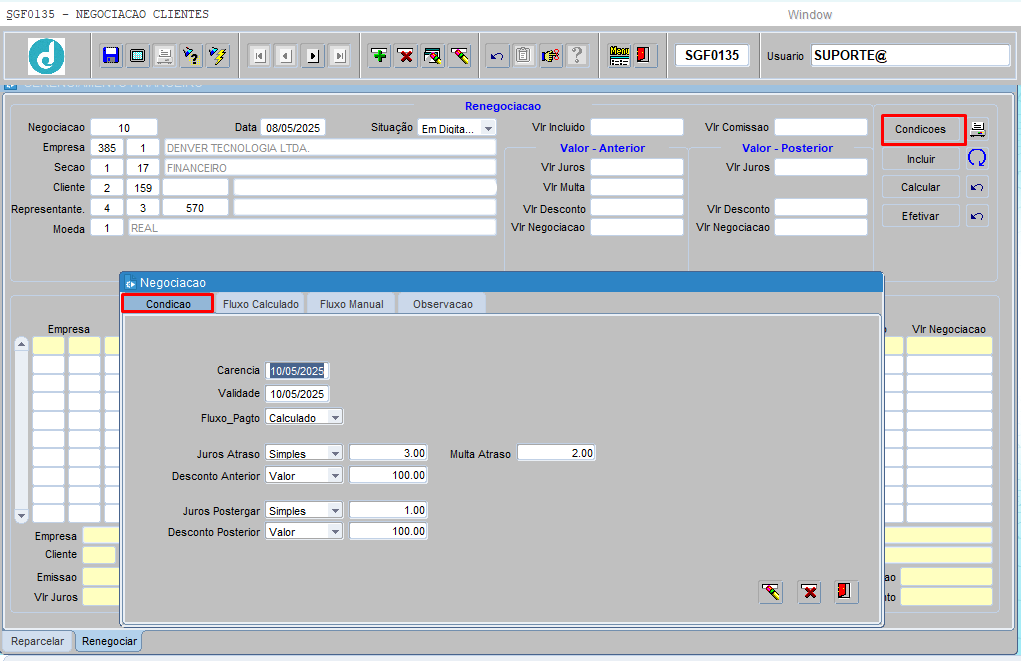
Task: Open the Menu icon in toolbar
Action: click(619, 55)
